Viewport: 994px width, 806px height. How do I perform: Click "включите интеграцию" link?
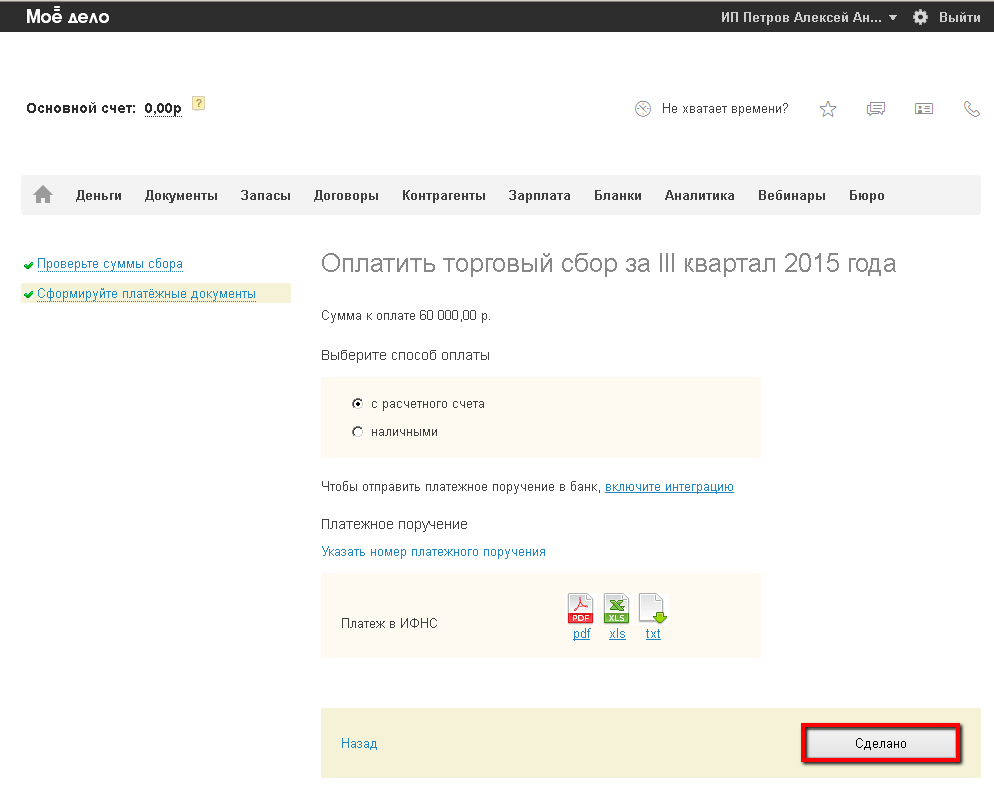pyautogui.click(x=669, y=487)
